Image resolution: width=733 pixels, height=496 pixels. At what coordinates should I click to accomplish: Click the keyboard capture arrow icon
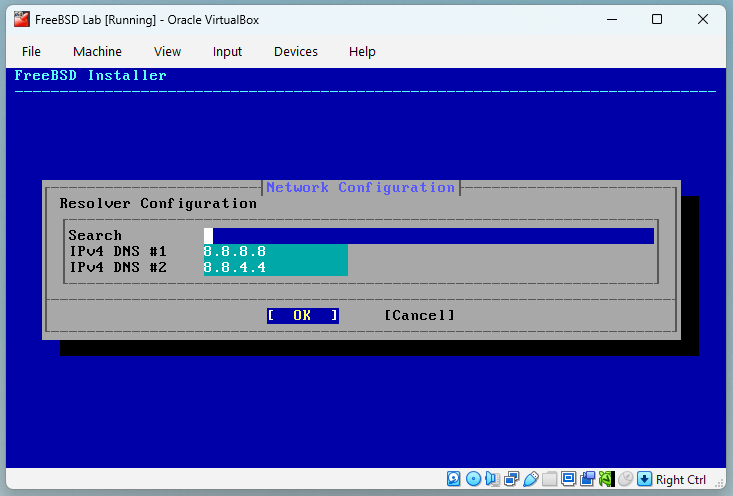[645, 479]
